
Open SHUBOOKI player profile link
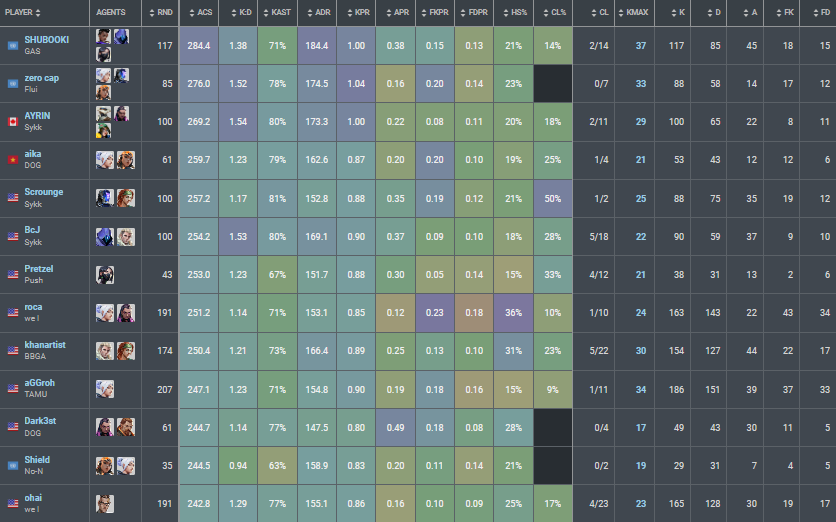click(46, 39)
